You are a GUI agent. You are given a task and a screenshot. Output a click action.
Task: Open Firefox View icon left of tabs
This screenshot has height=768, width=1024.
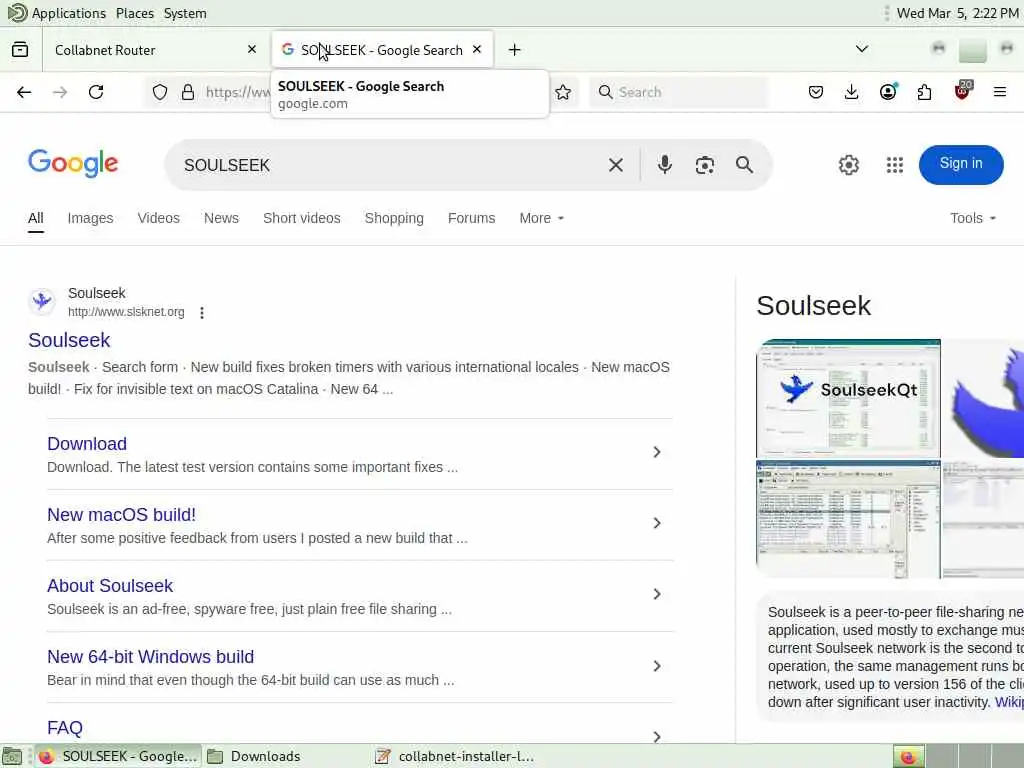pyautogui.click(x=20, y=50)
